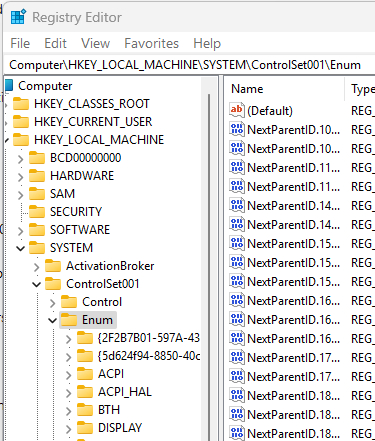Viewport: 375px width, 441px height.
Task: Expand the DISPLAY key
Action: (x=69, y=429)
